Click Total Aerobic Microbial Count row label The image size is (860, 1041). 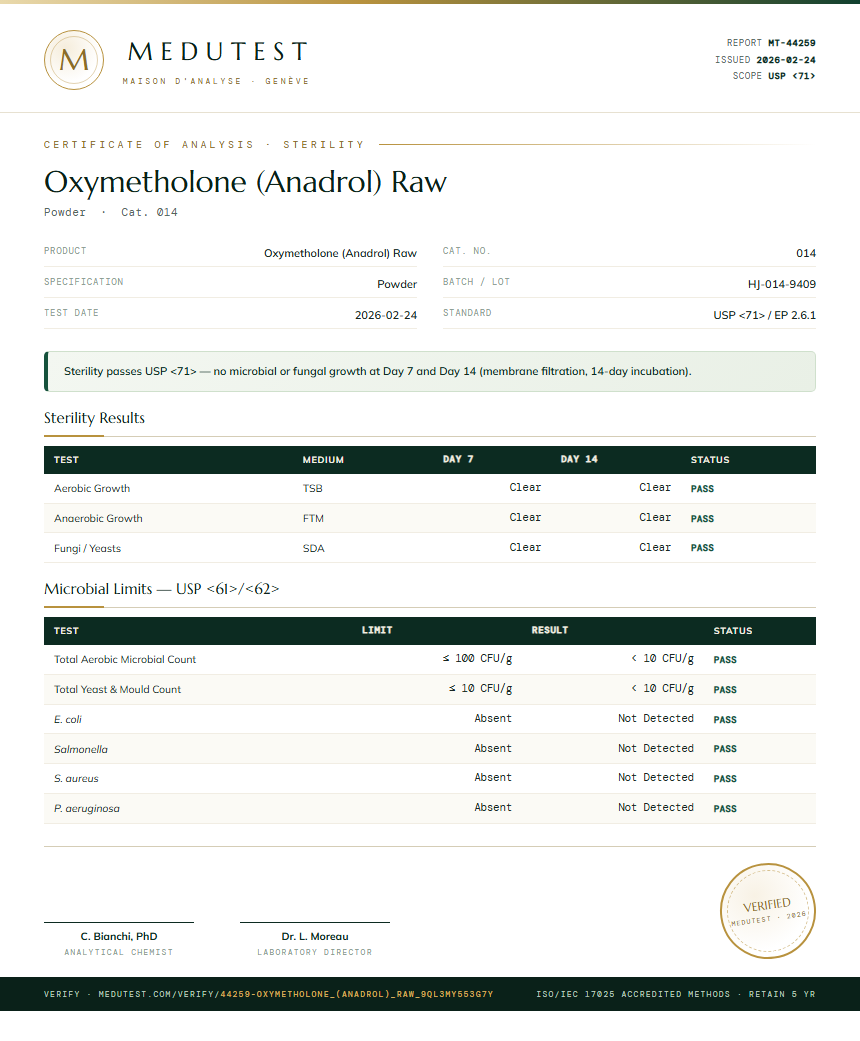point(125,660)
